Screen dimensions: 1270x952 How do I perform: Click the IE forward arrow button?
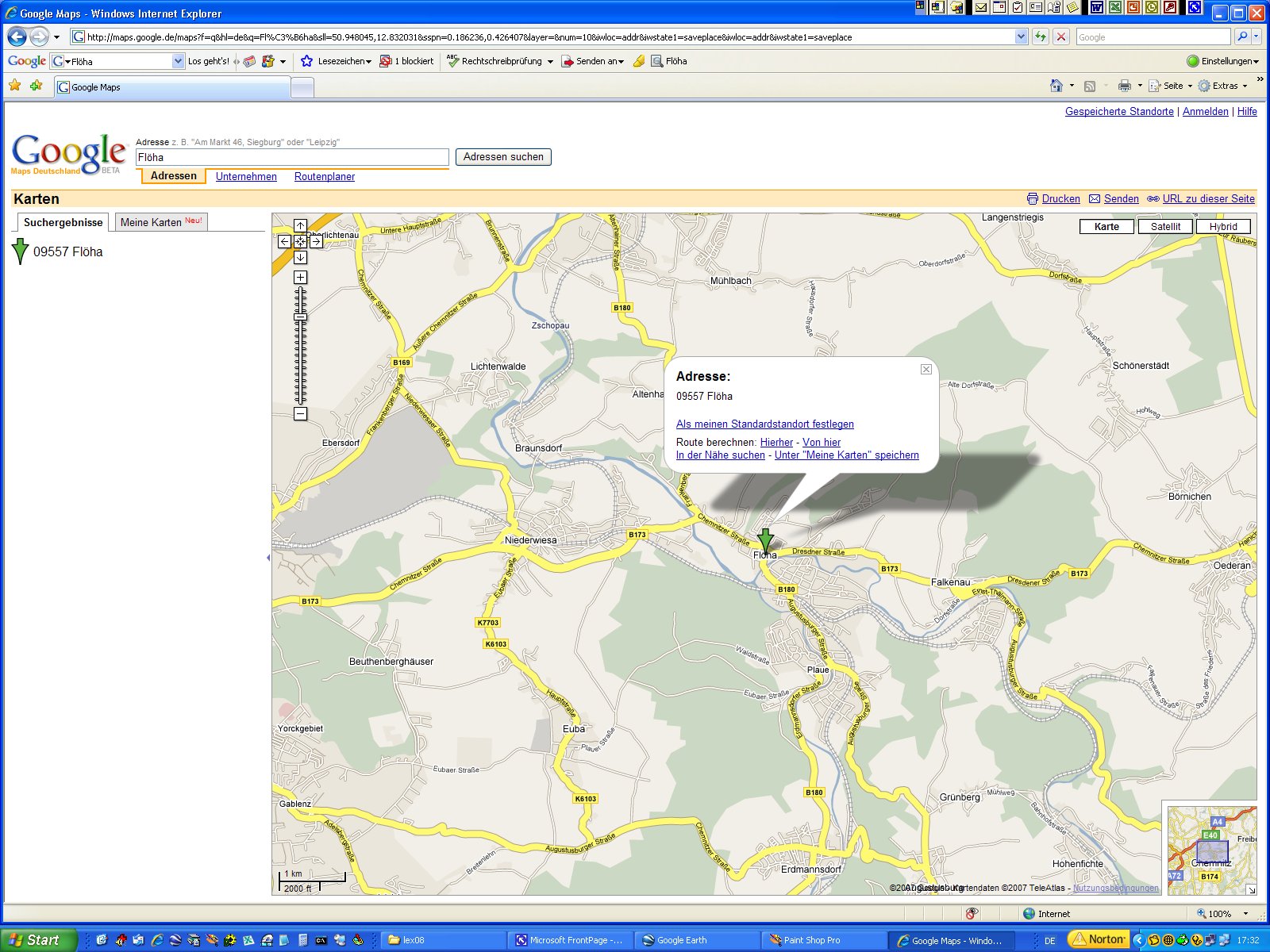39,36
